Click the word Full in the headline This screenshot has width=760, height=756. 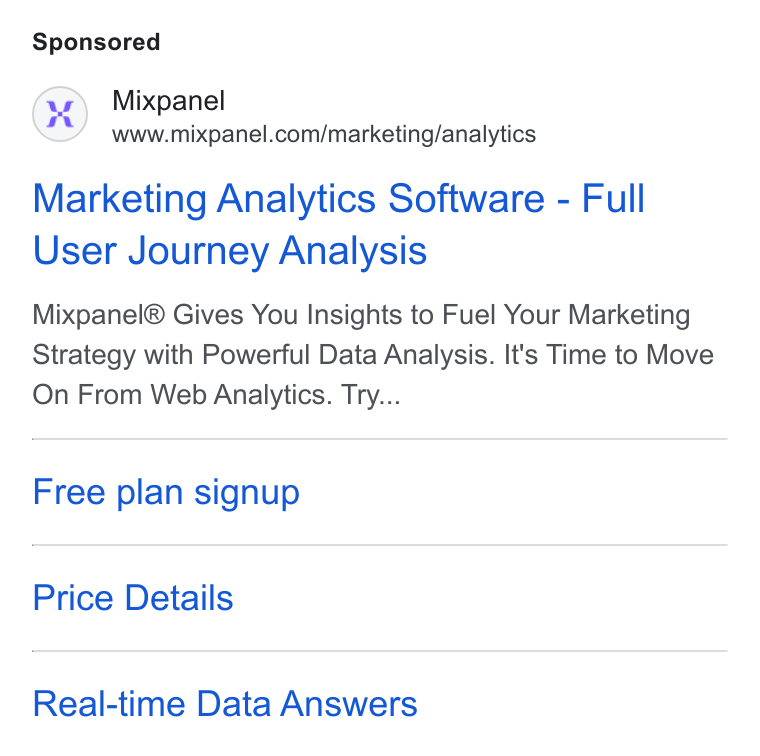point(613,198)
